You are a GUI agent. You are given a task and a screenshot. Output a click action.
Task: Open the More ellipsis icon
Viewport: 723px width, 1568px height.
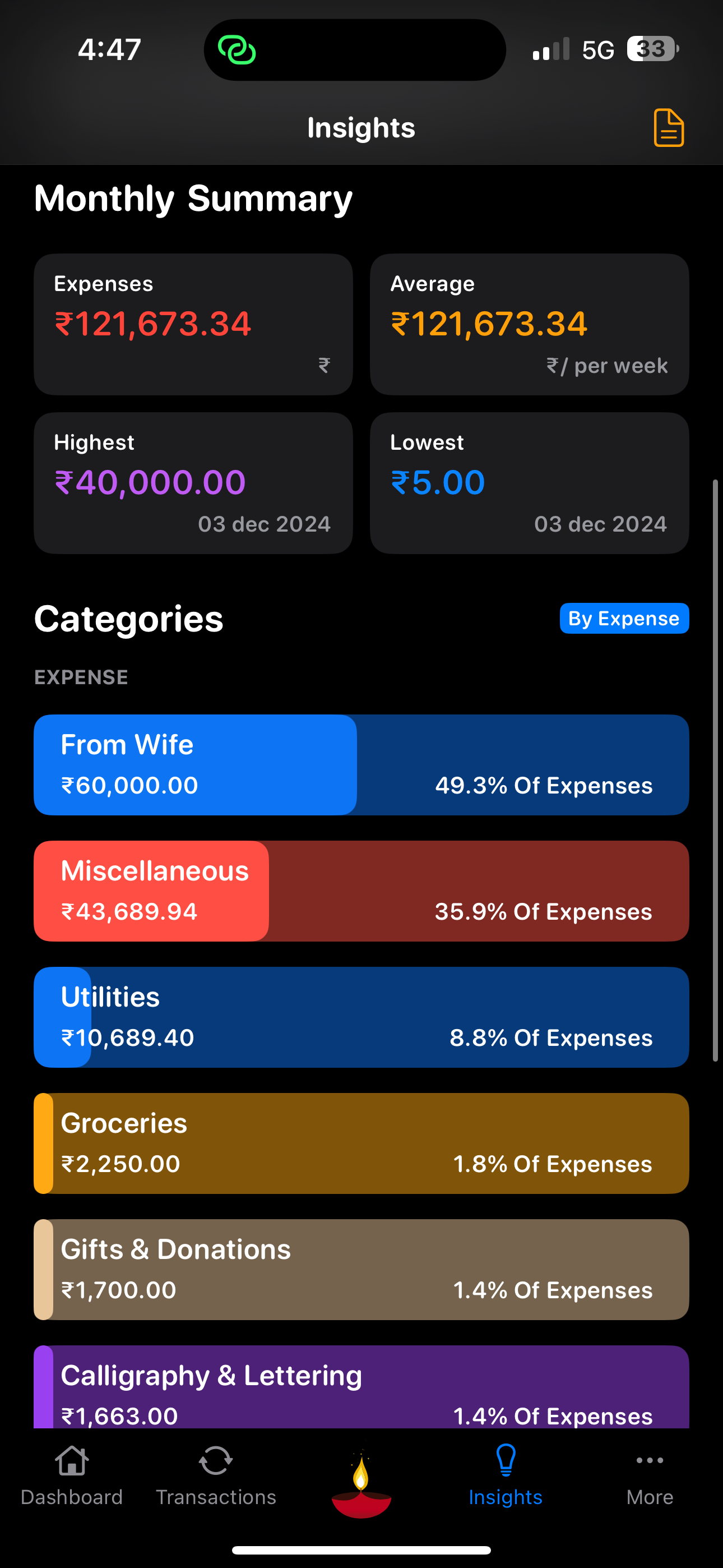click(x=650, y=1460)
